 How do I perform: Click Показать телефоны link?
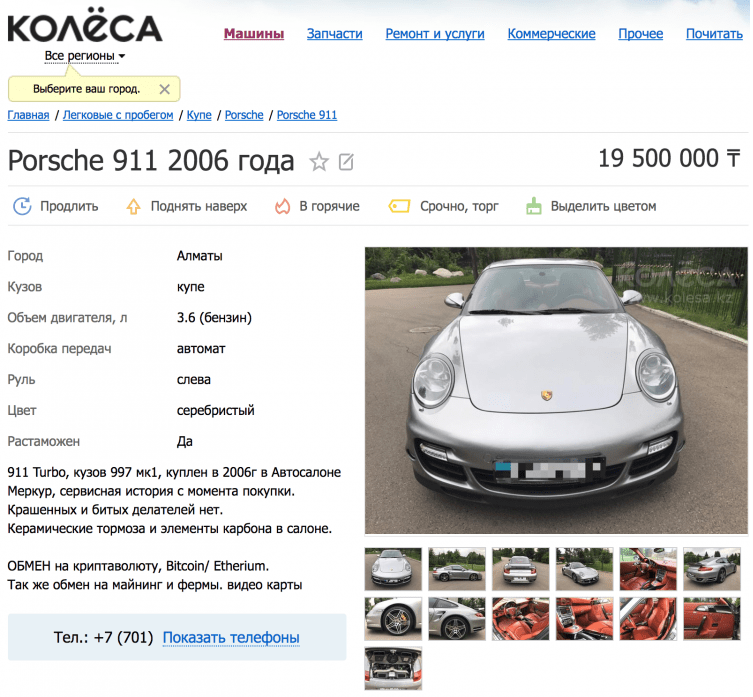click(x=231, y=637)
